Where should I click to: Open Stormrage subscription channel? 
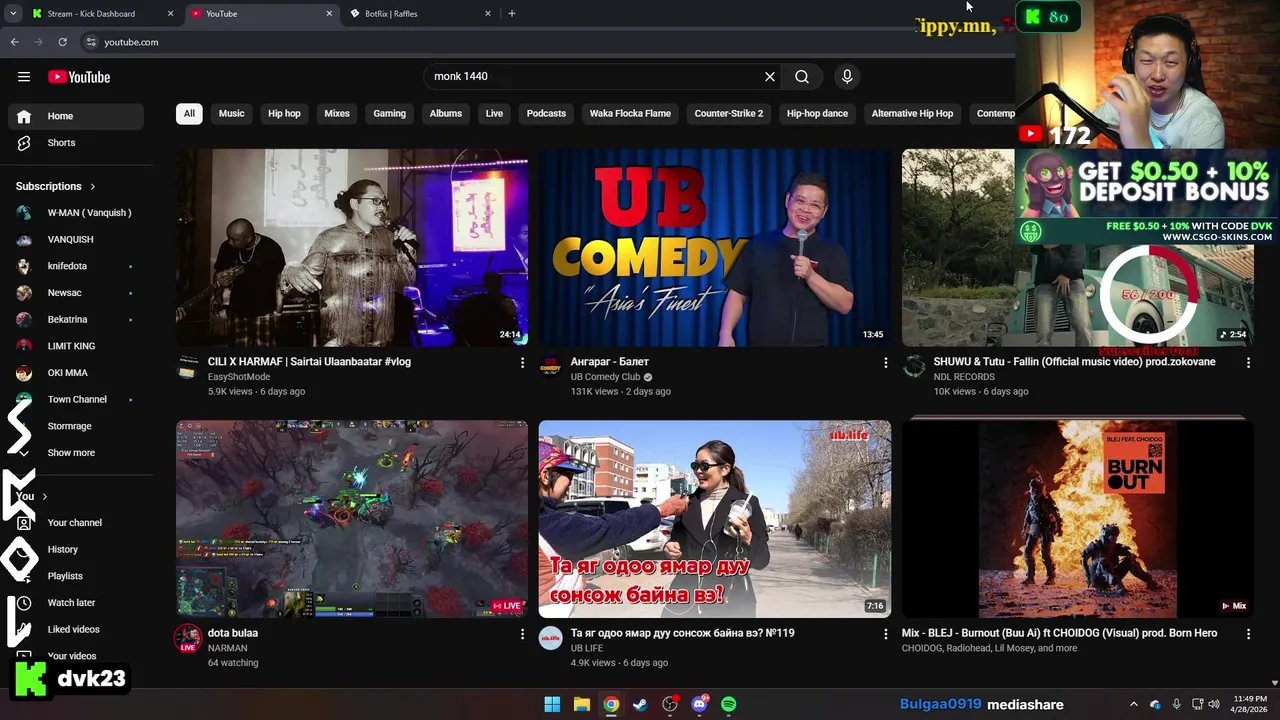tap(76, 426)
